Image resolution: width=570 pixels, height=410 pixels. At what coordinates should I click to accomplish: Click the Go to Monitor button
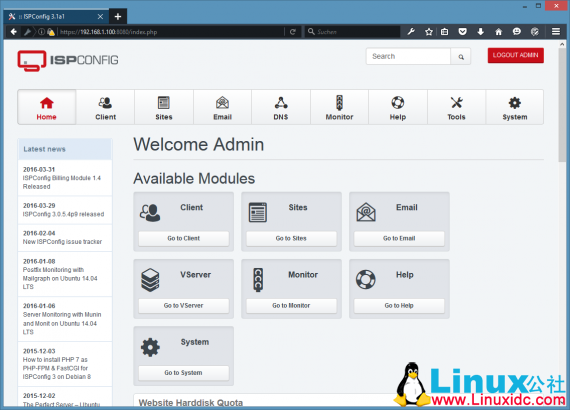coord(291,306)
